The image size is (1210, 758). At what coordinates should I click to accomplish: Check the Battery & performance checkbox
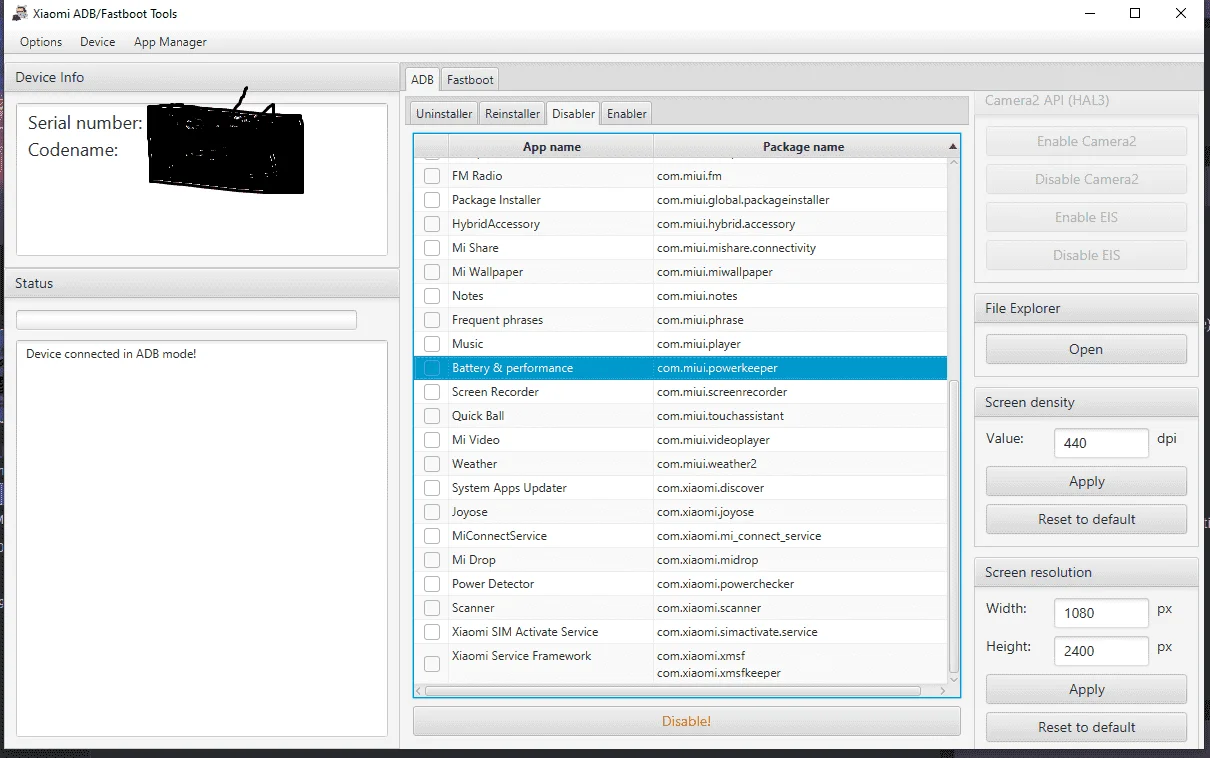point(432,368)
